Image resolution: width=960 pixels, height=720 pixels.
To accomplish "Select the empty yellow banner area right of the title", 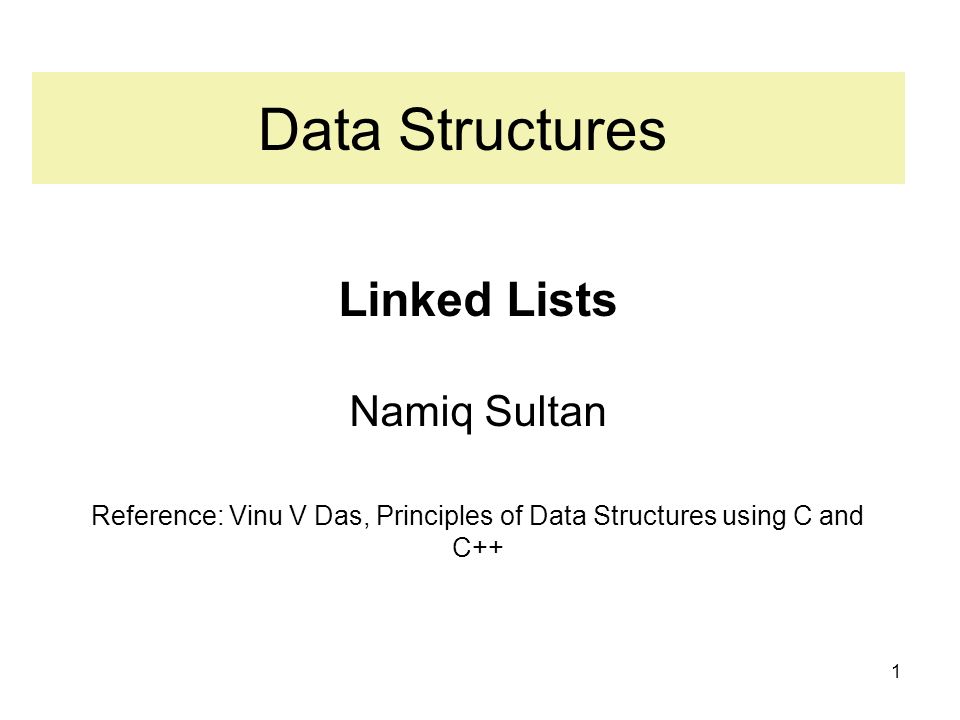I will [x=786, y=128].
